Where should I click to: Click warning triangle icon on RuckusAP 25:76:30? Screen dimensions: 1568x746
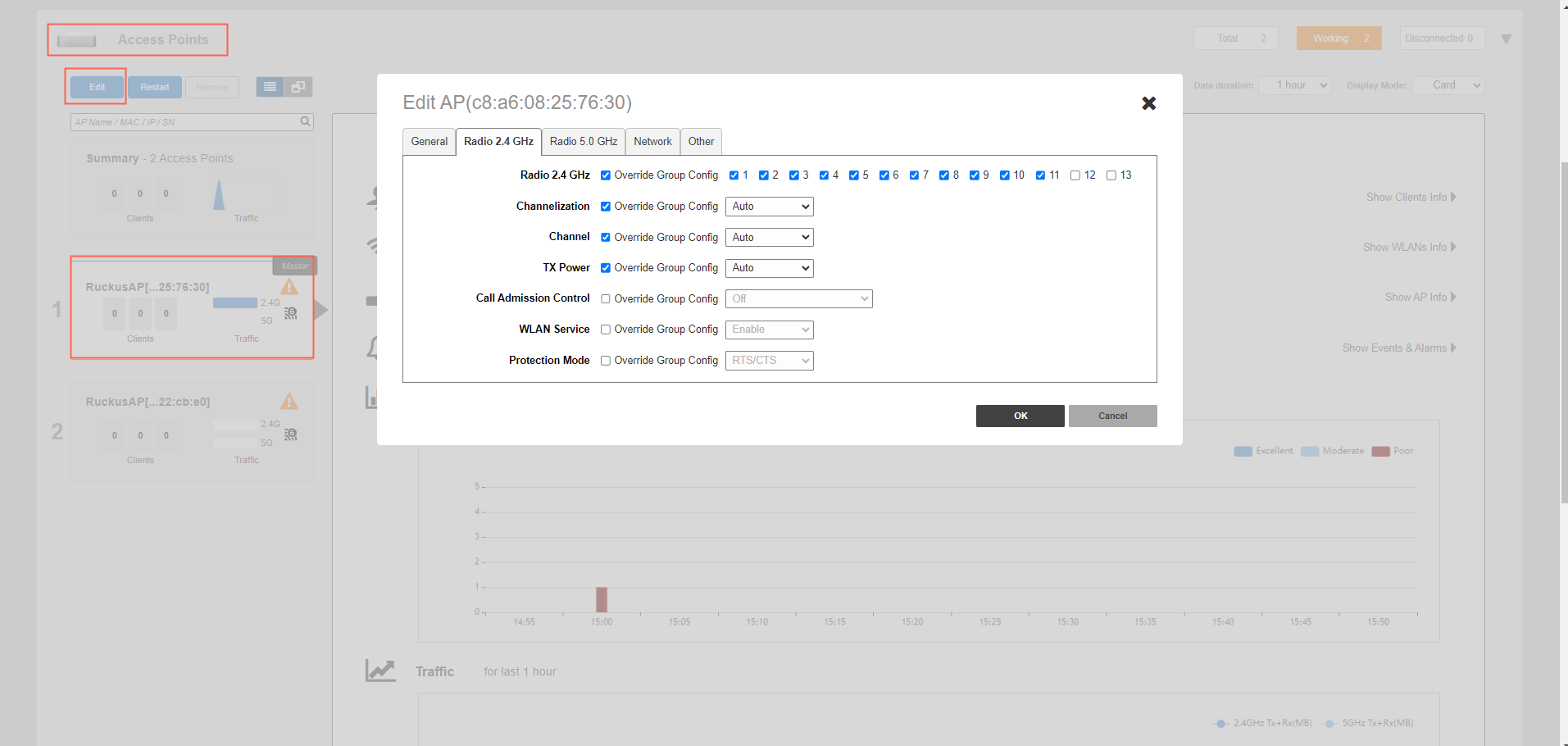pyautogui.click(x=289, y=287)
